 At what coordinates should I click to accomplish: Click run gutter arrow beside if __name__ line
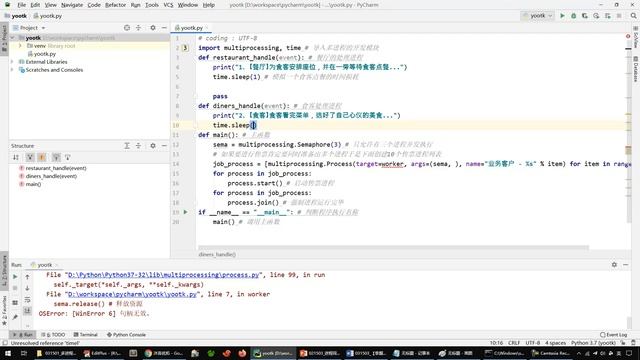tap(186, 212)
